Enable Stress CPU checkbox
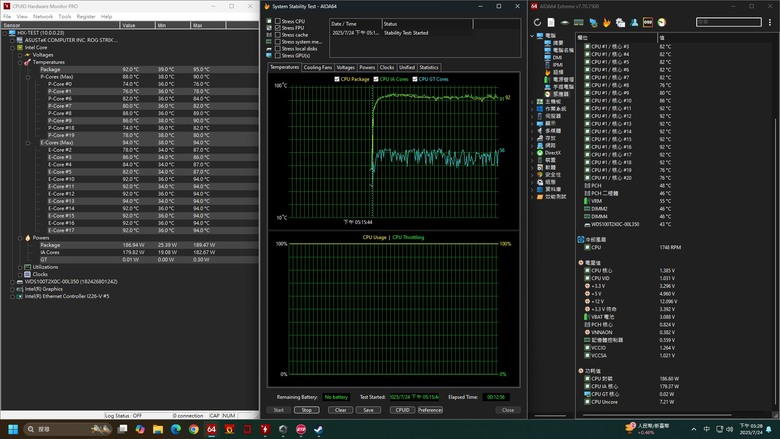This screenshot has height=439, width=780. pyautogui.click(x=278, y=21)
